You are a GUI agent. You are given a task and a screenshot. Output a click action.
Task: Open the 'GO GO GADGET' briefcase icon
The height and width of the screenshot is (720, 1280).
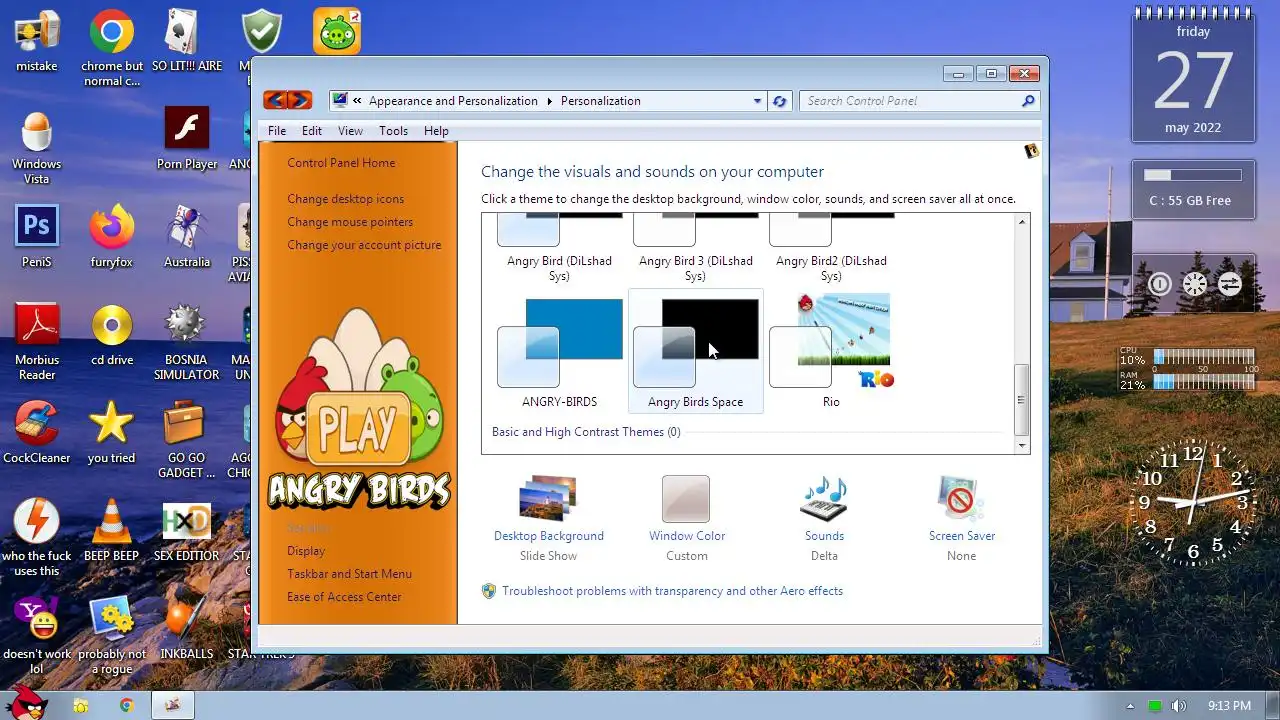[187, 440]
